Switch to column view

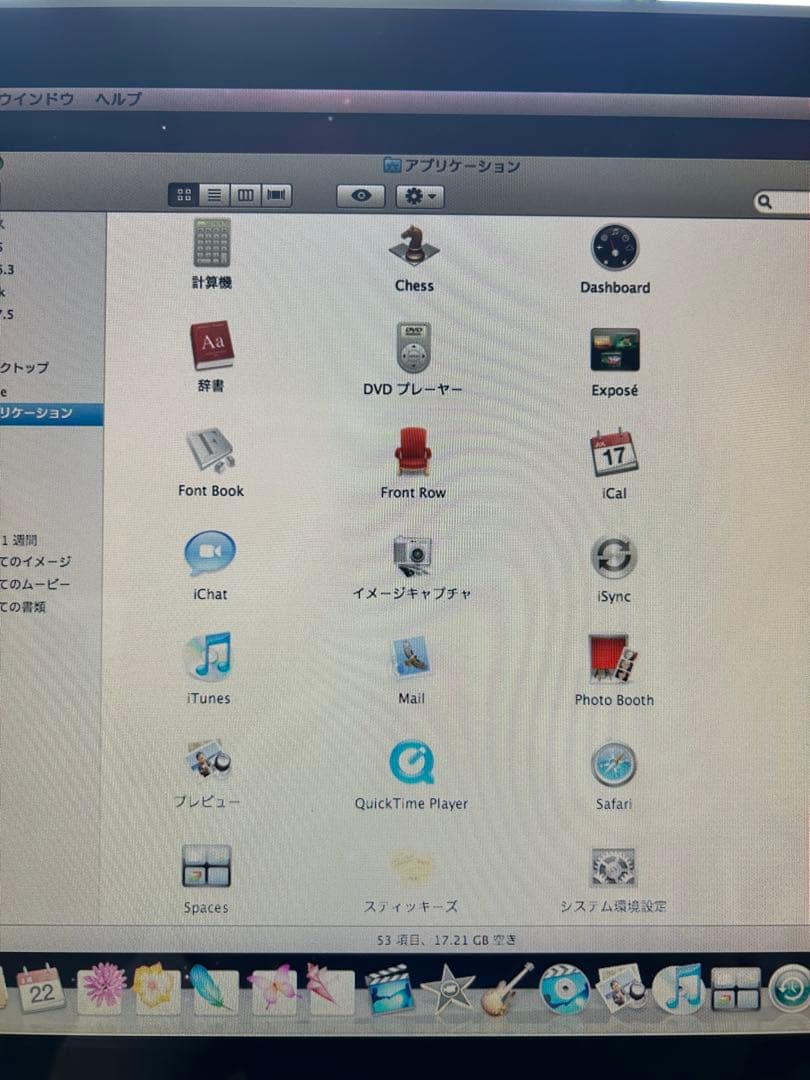click(x=245, y=196)
